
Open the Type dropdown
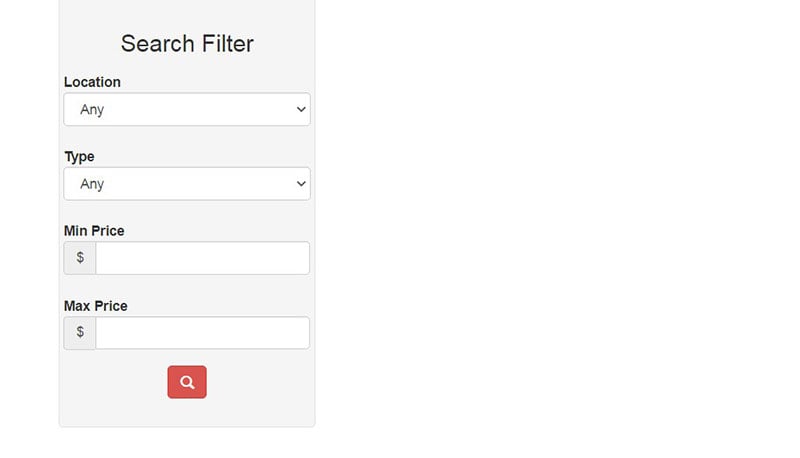point(187,184)
